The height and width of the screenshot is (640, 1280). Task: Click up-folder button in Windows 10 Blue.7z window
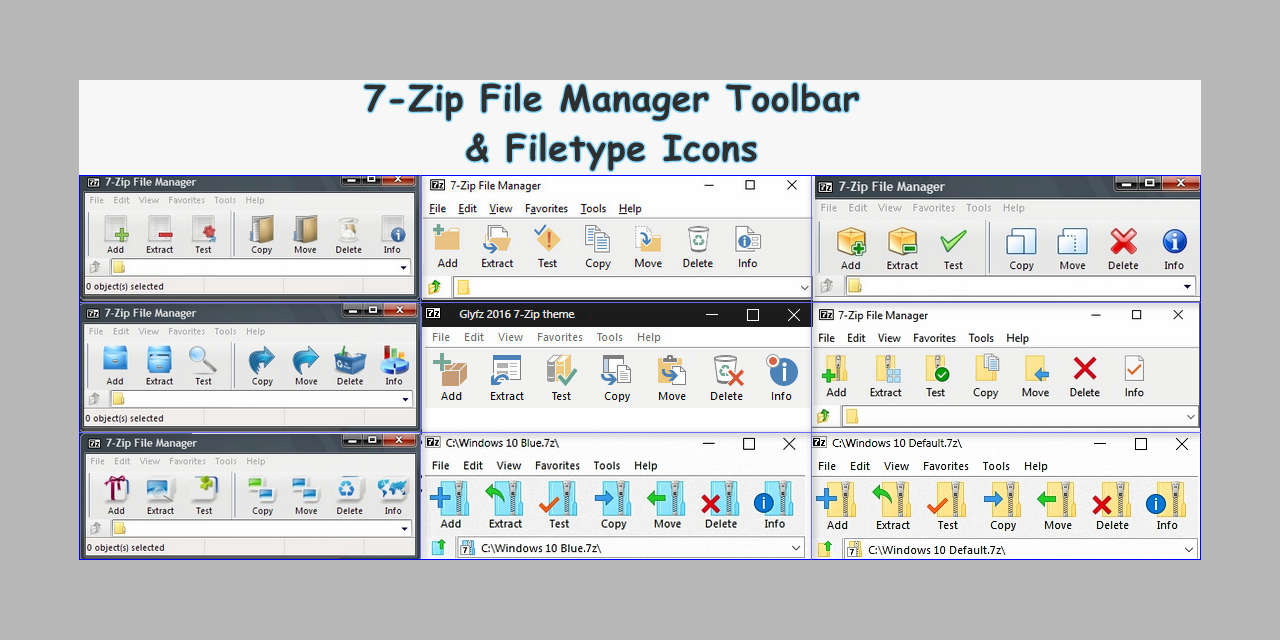point(438,547)
